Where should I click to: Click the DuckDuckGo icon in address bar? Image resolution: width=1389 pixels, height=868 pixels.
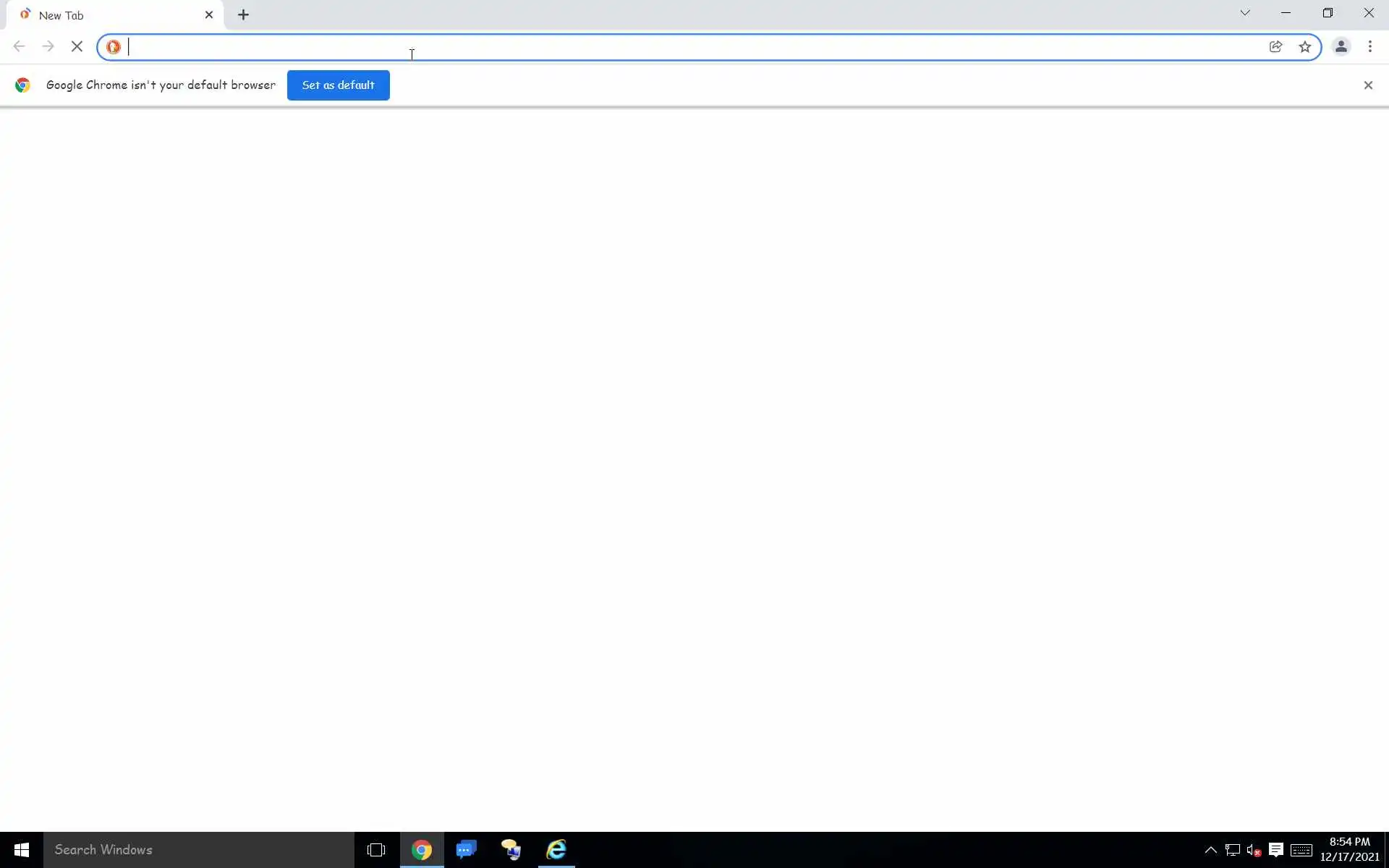[114, 47]
